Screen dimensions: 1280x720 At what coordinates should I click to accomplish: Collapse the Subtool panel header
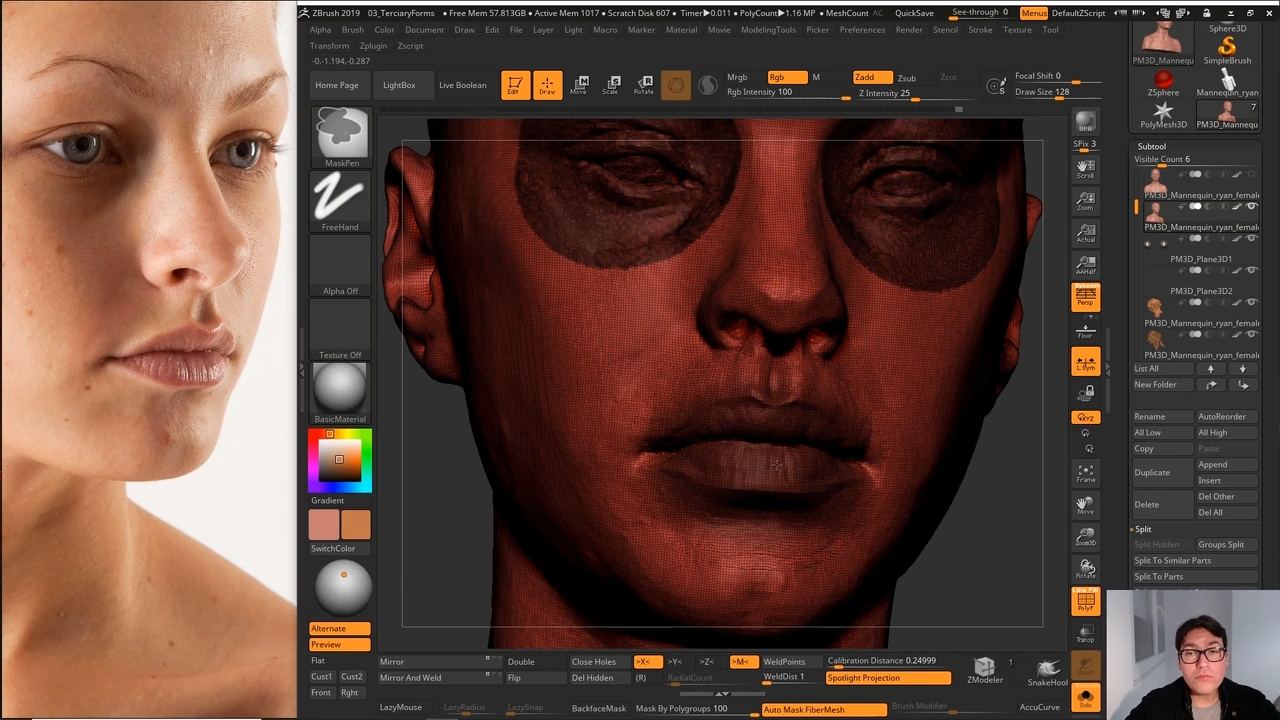[x=1151, y=146]
